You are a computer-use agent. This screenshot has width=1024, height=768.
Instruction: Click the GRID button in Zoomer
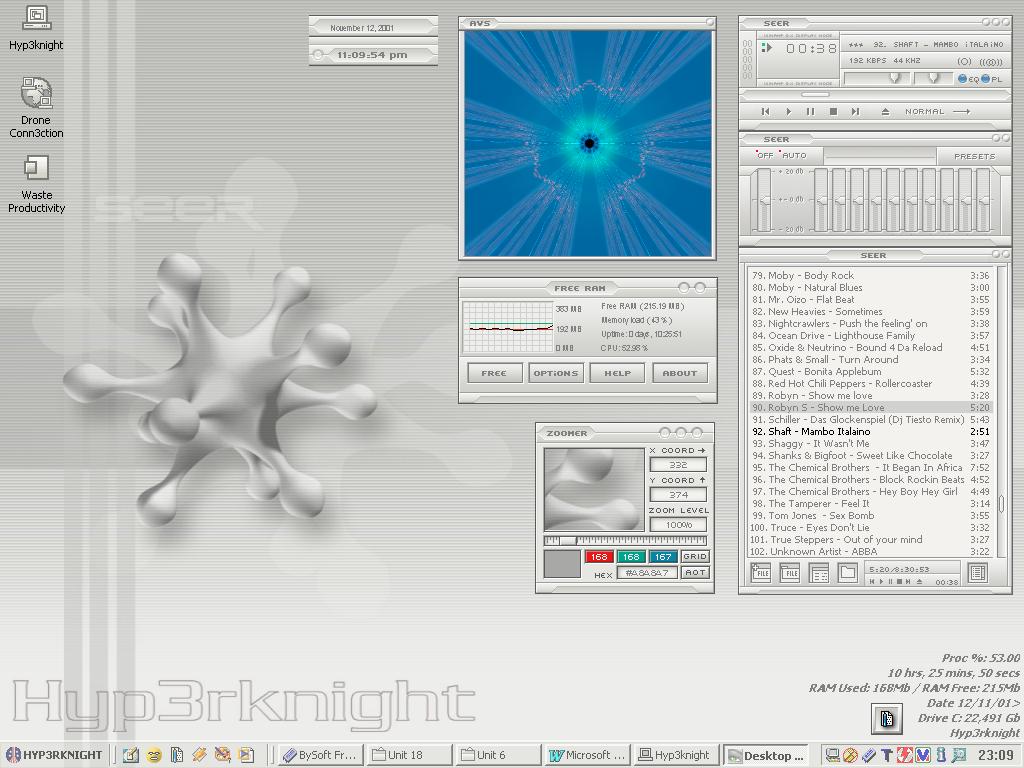coord(695,557)
